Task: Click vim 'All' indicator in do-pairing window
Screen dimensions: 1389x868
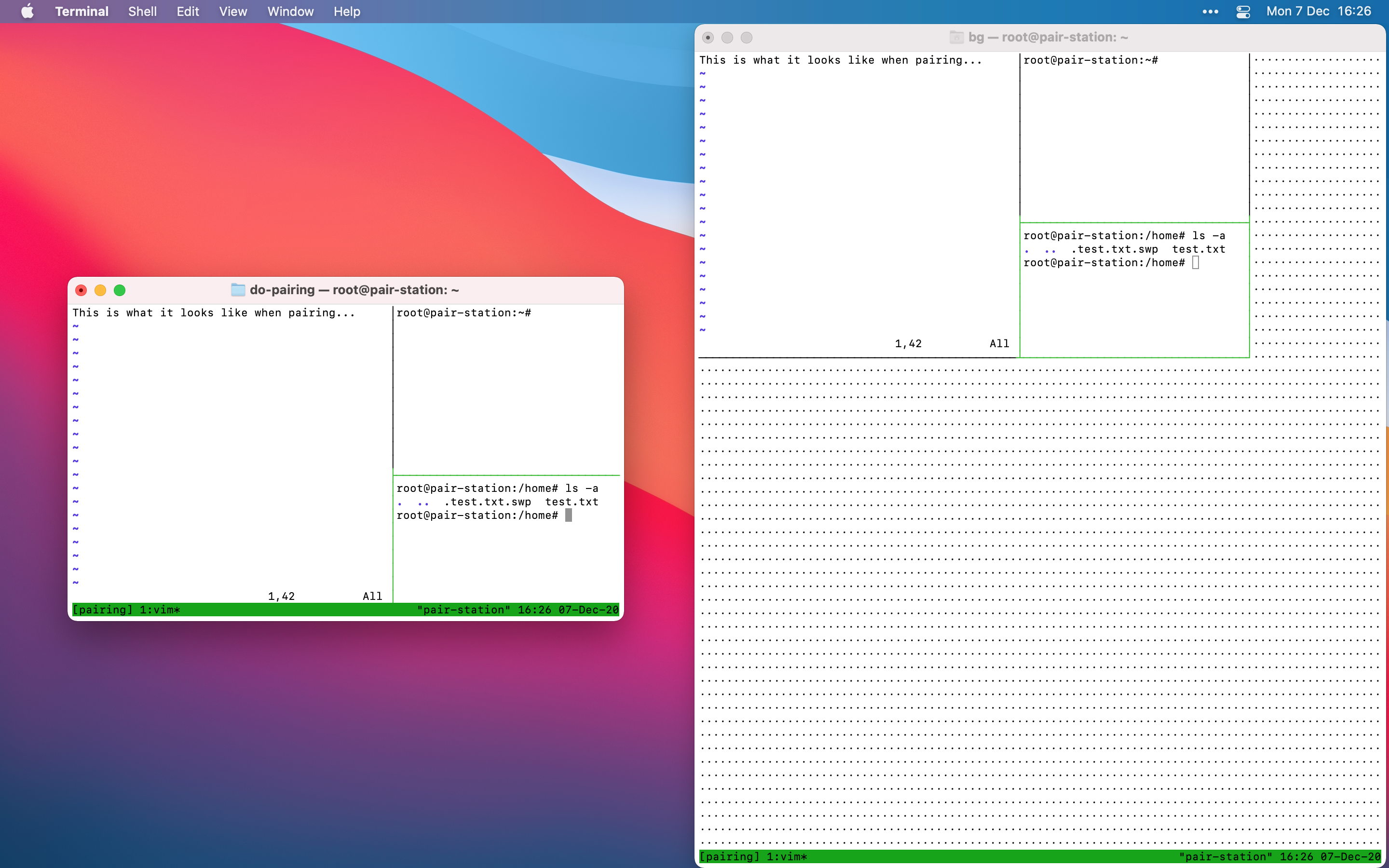Action: [372, 597]
